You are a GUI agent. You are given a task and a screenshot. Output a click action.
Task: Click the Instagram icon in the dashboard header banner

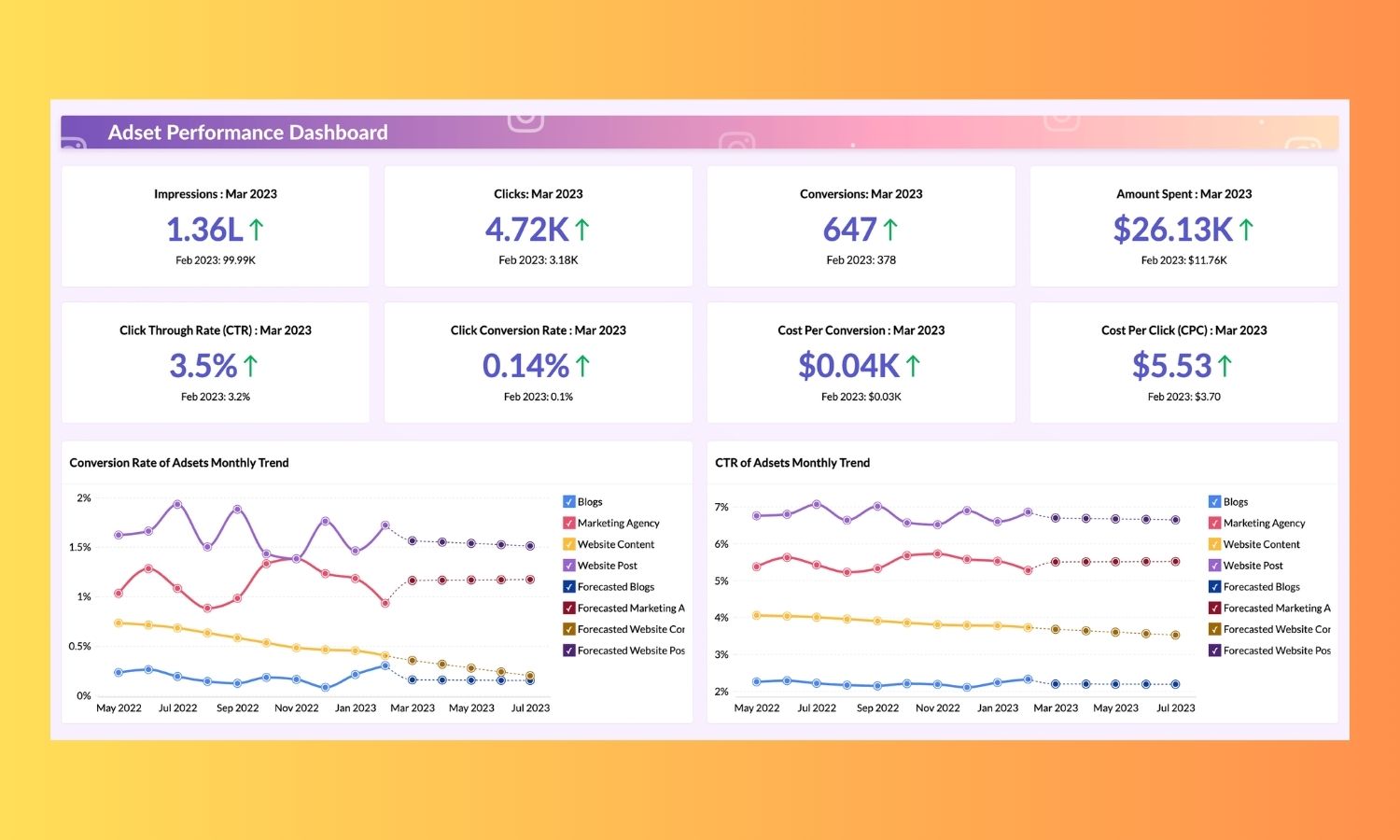point(525,121)
